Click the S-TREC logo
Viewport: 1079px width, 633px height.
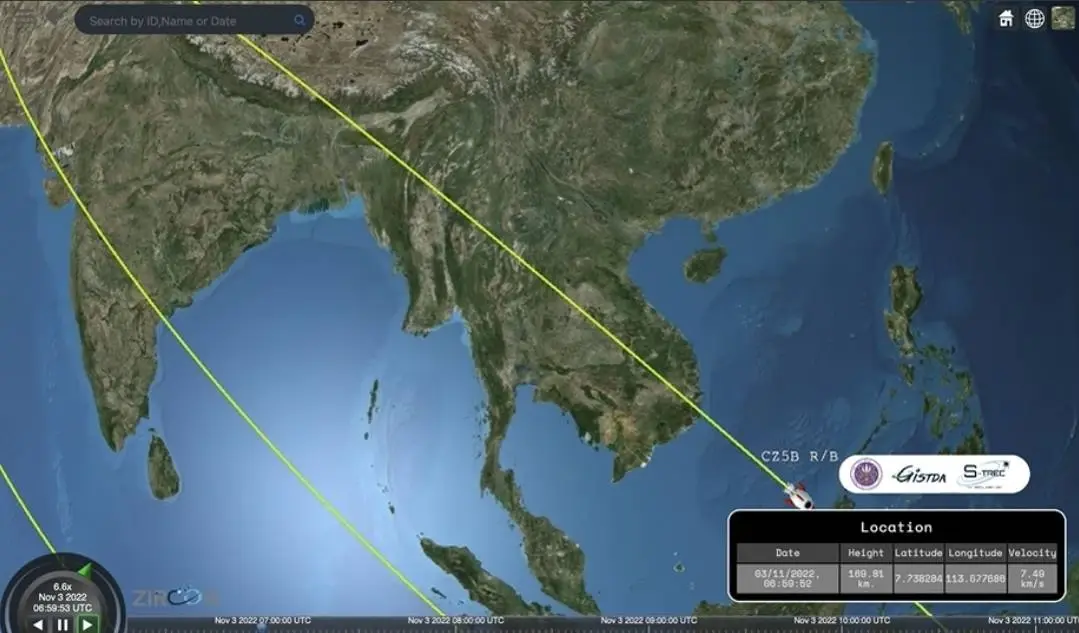985,474
